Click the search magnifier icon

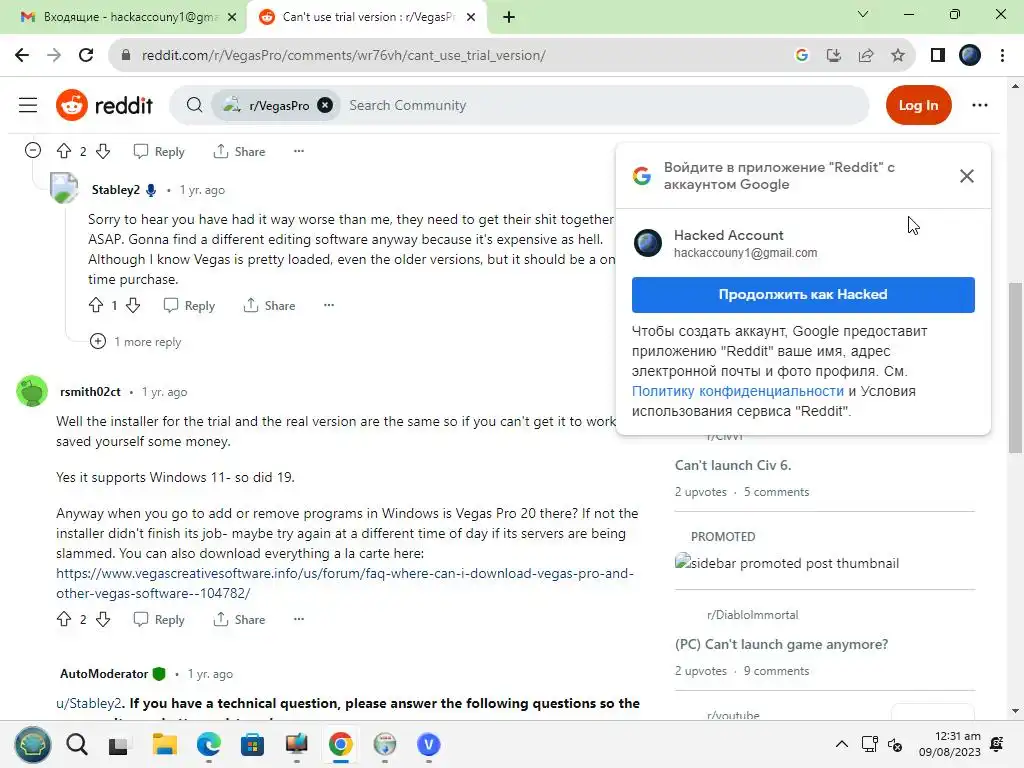pyautogui.click(x=194, y=105)
